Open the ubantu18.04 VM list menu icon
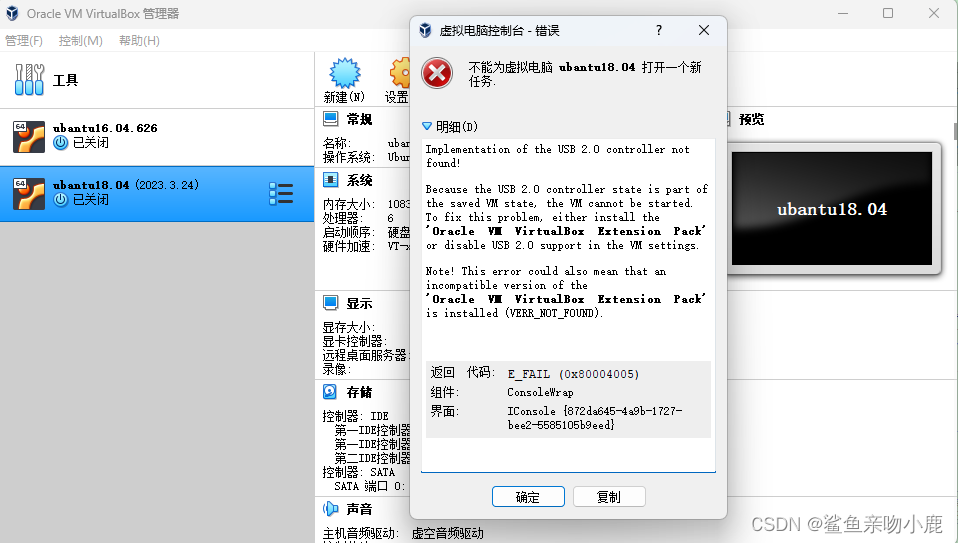The height and width of the screenshot is (543, 958). coord(281,194)
